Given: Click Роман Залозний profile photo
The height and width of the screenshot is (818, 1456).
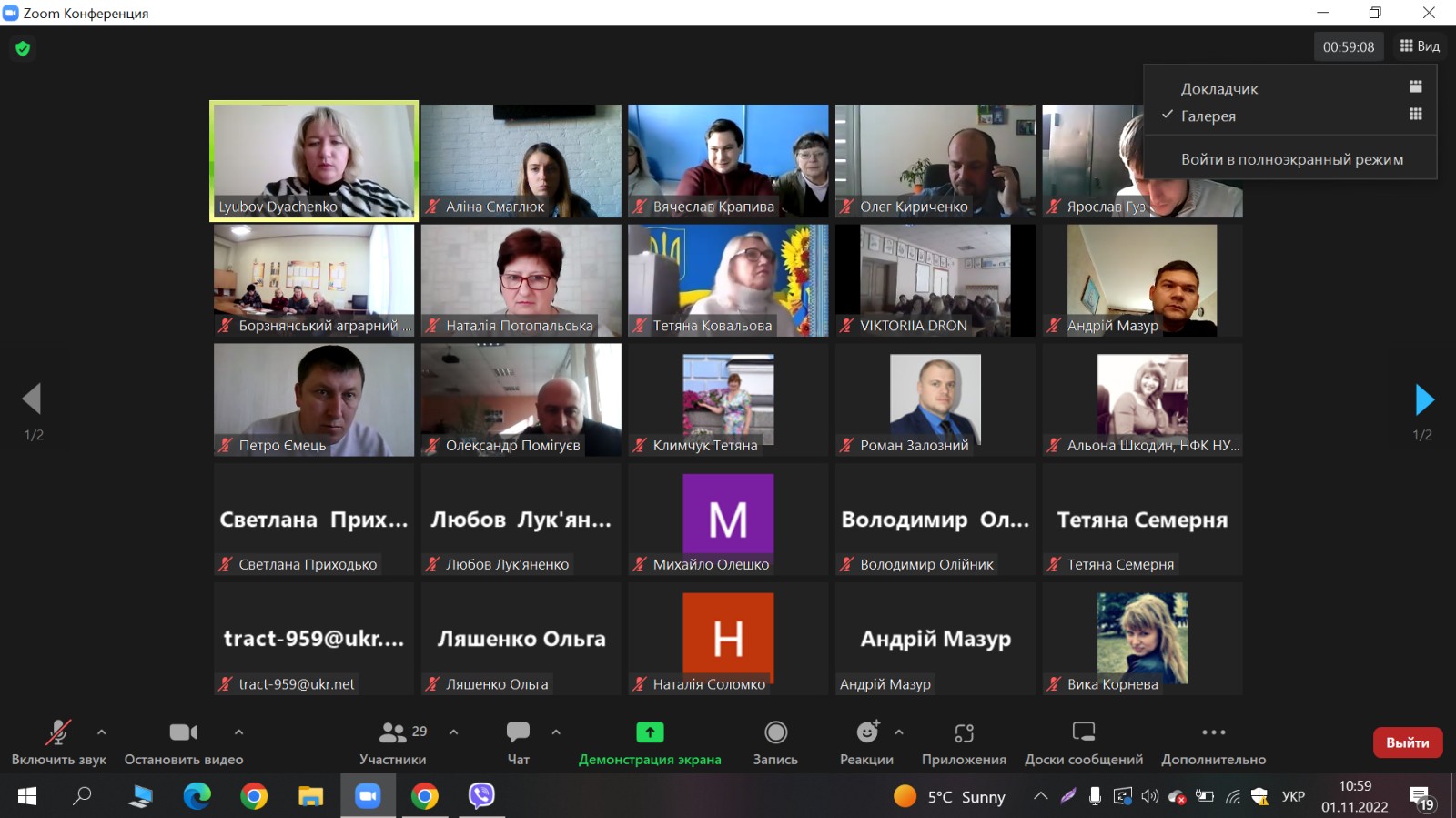Looking at the screenshot, I should (935, 398).
